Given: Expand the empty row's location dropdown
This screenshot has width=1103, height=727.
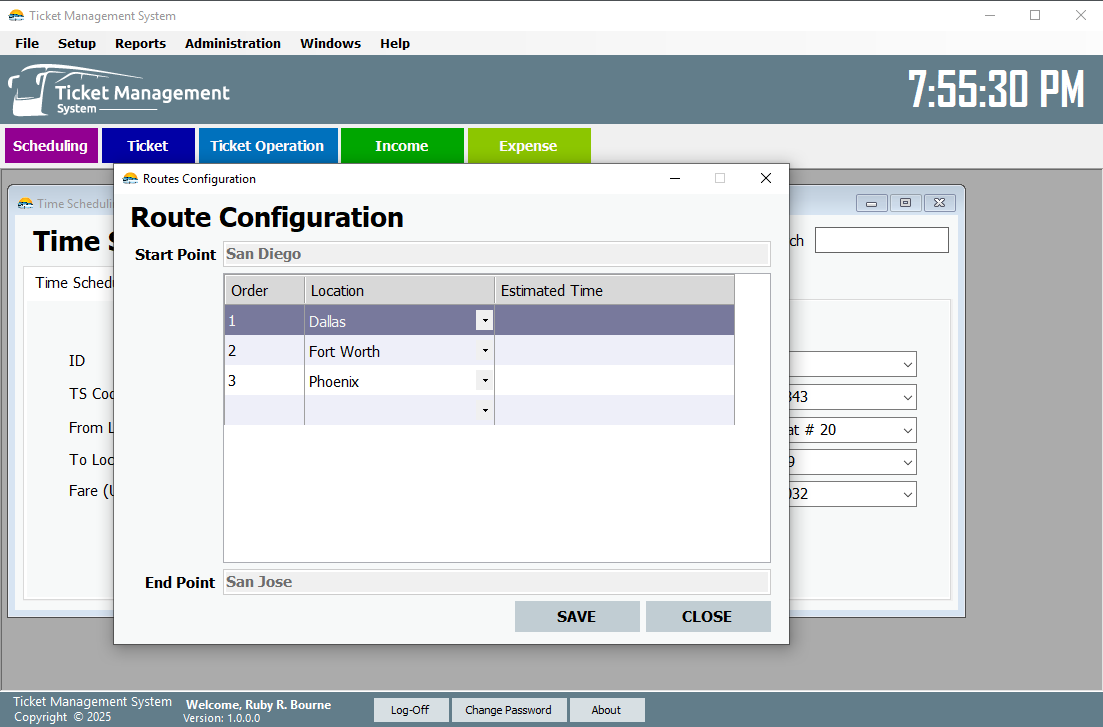Looking at the screenshot, I should (484, 410).
